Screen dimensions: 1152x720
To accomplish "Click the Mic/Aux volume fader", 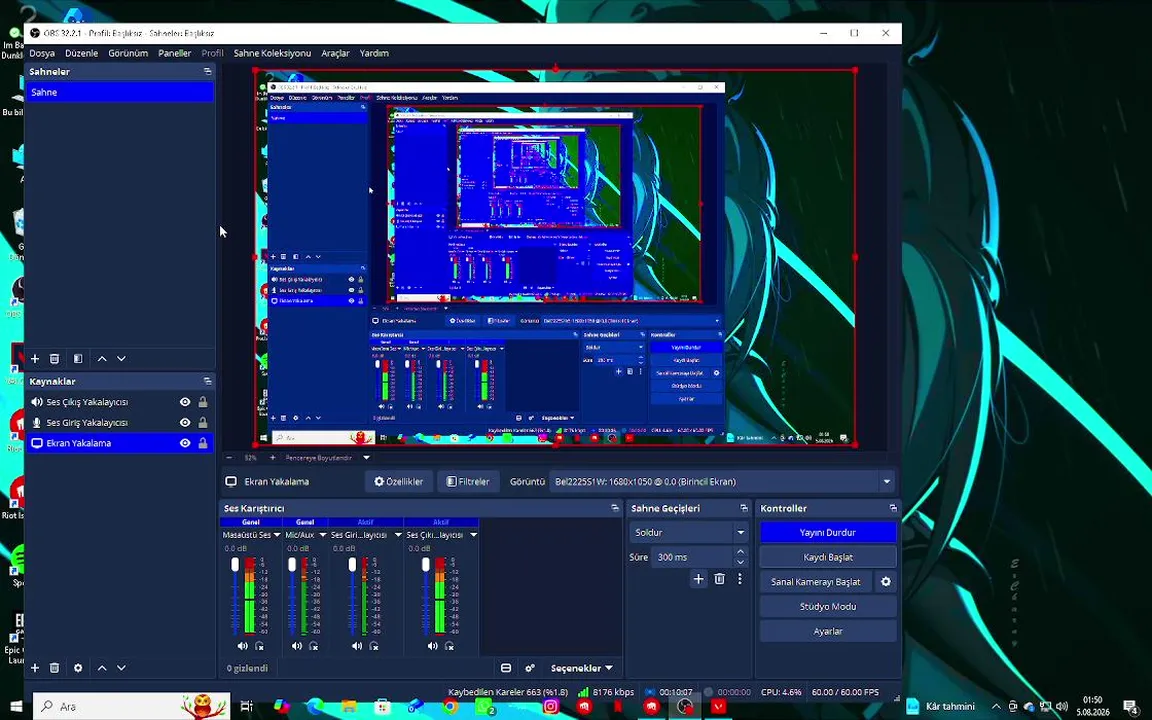I will 292,564.
